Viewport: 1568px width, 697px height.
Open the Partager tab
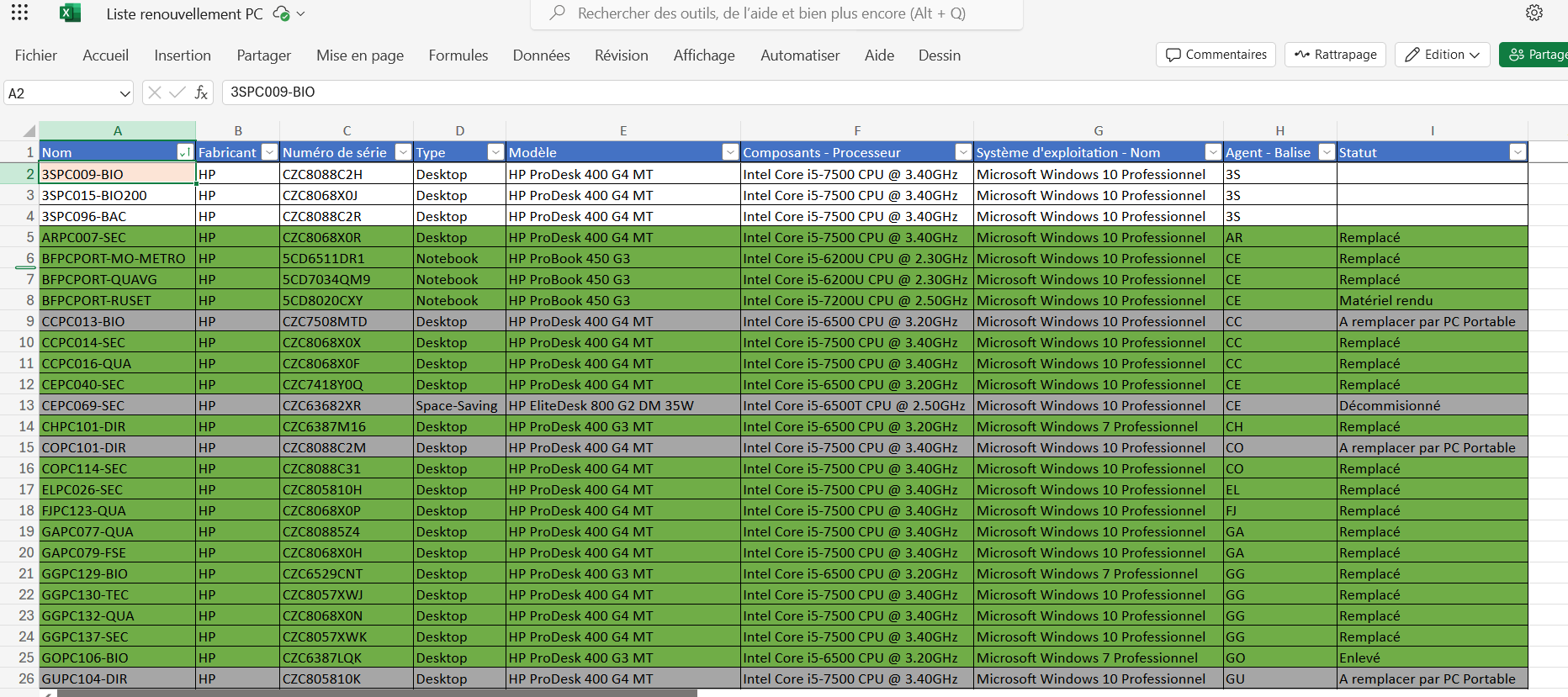coord(263,55)
